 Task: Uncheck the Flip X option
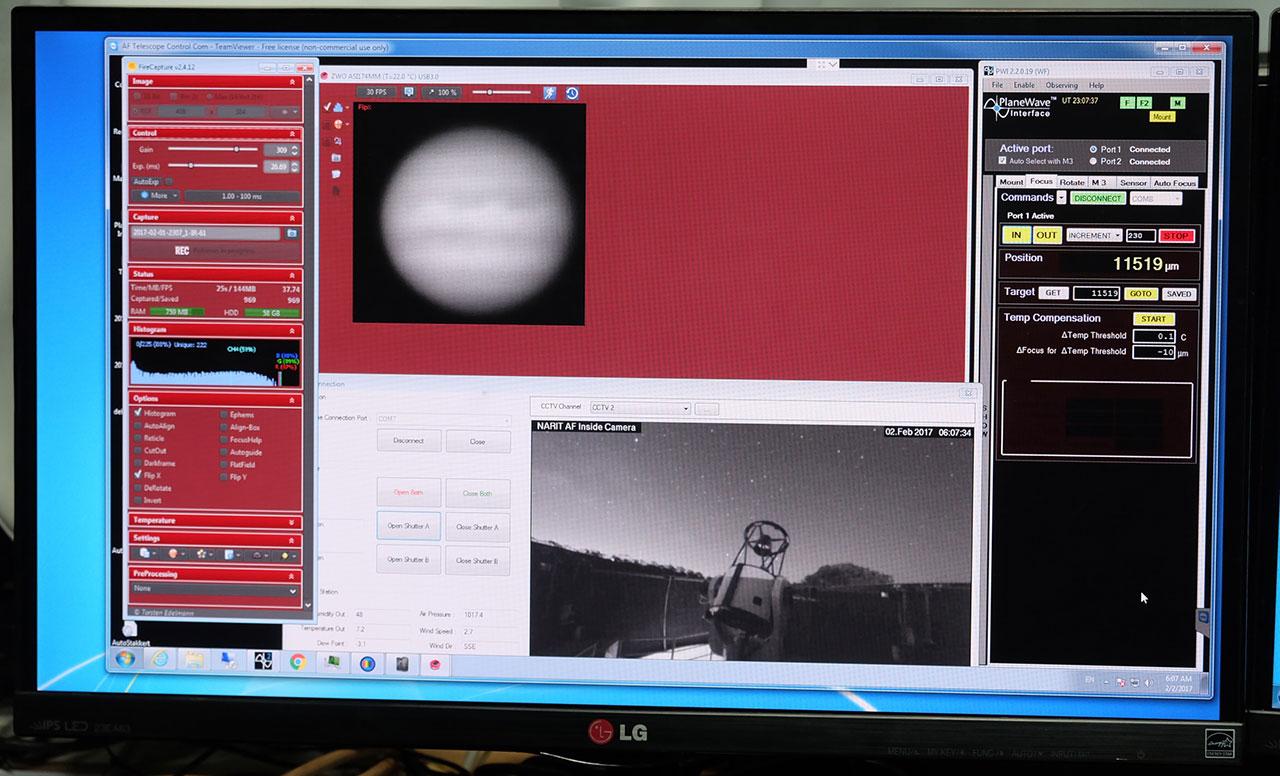pos(137,475)
